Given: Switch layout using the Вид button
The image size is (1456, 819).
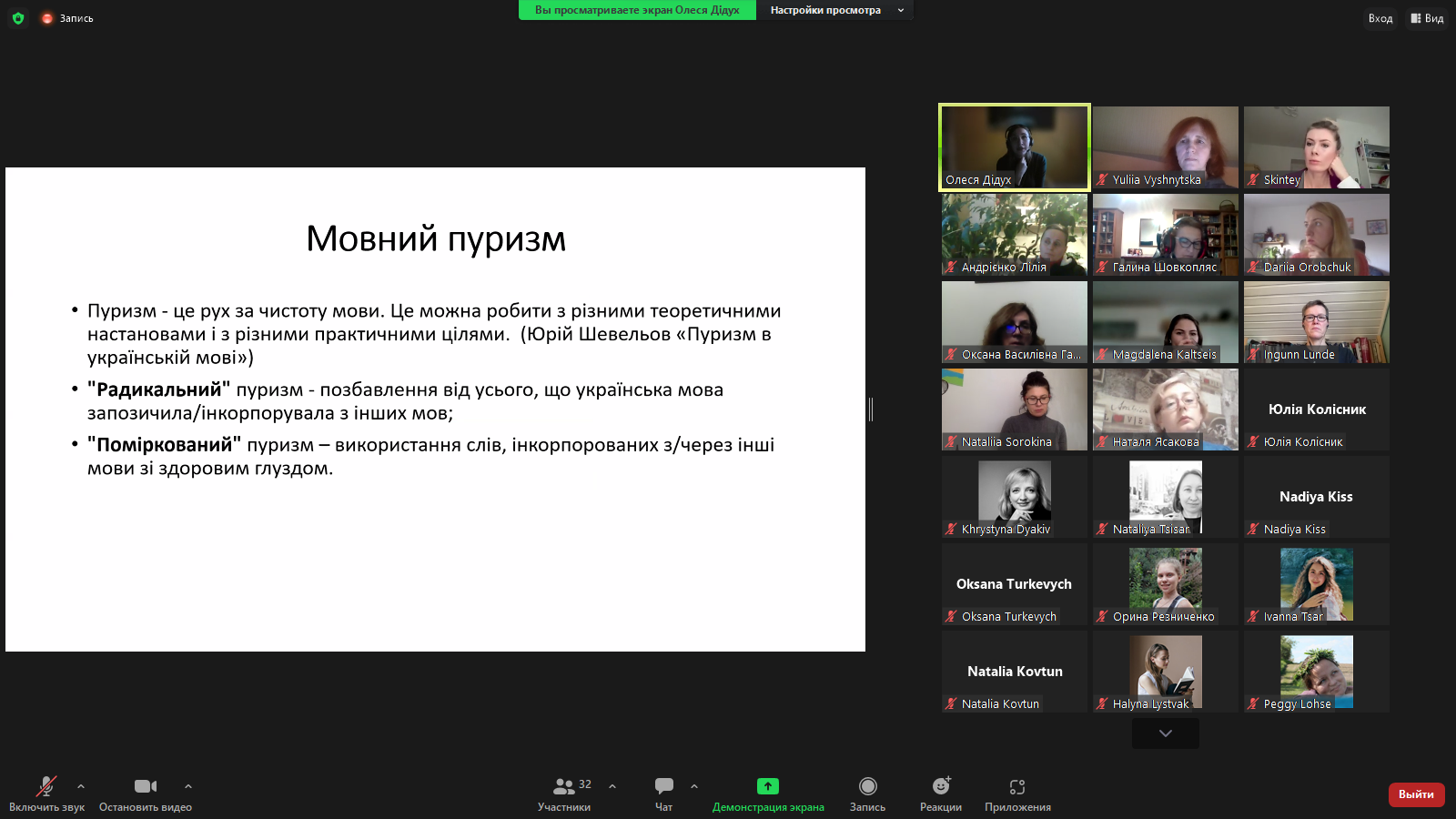Looking at the screenshot, I should [x=1427, y=18].
